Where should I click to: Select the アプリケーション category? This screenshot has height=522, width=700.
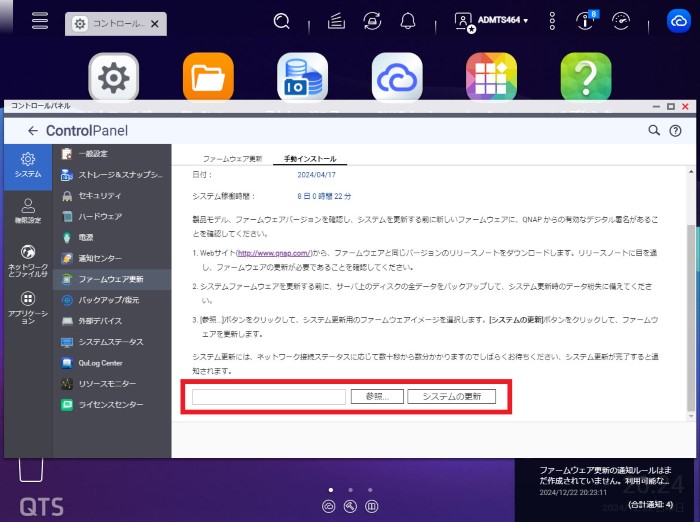(x=28, y=307)
